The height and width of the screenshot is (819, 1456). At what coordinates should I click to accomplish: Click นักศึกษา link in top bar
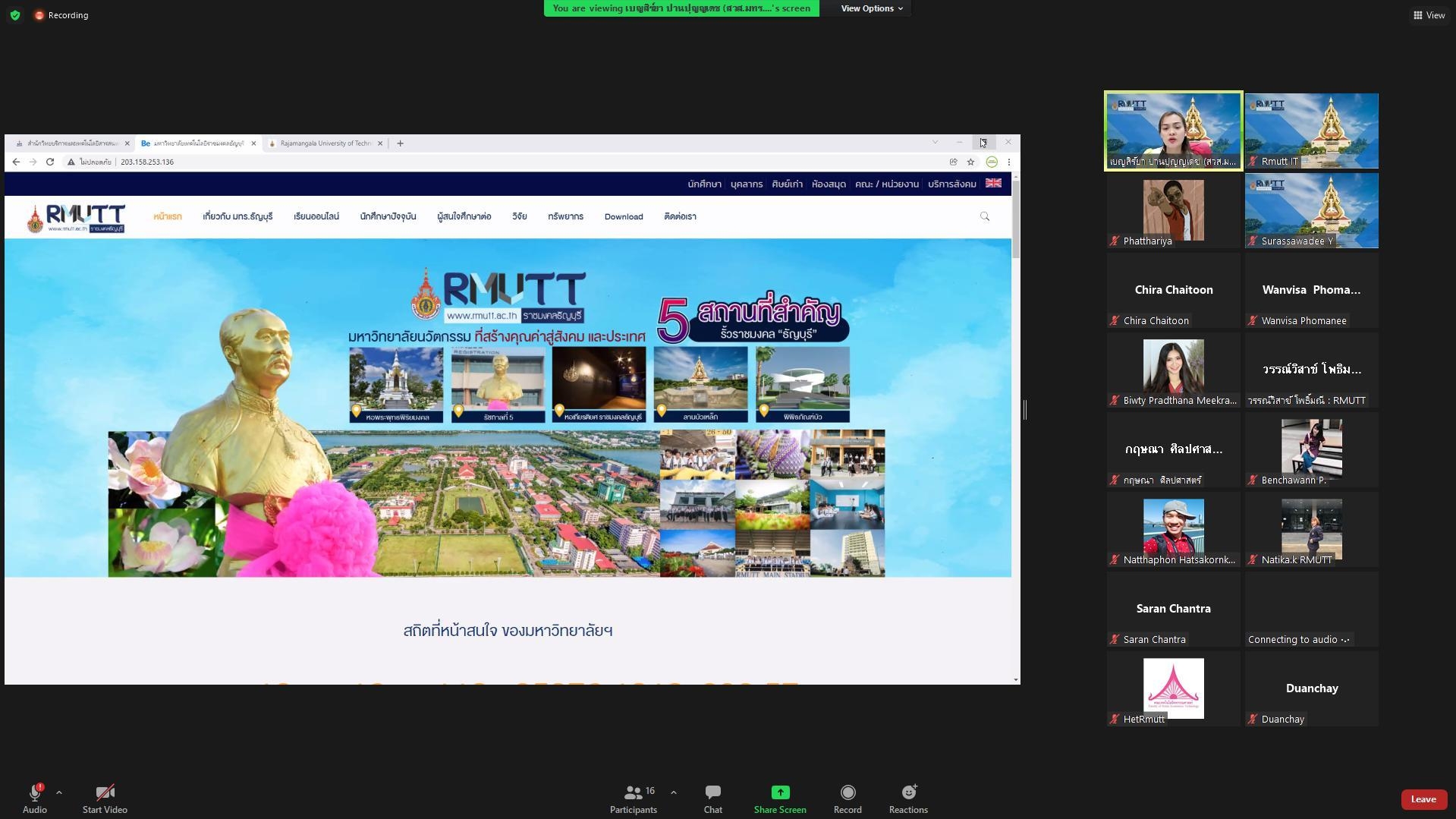pos(704,184)
